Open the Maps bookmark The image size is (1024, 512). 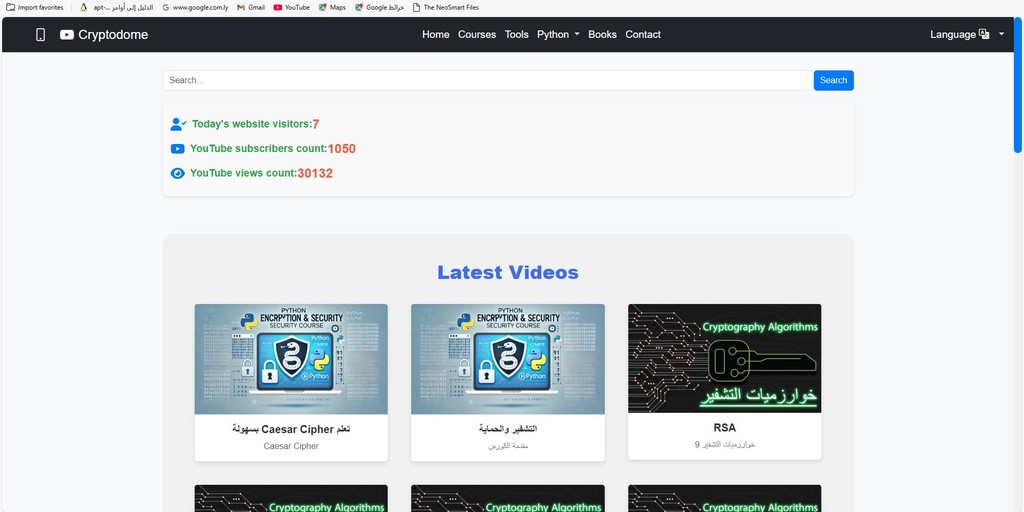[332, 8]
